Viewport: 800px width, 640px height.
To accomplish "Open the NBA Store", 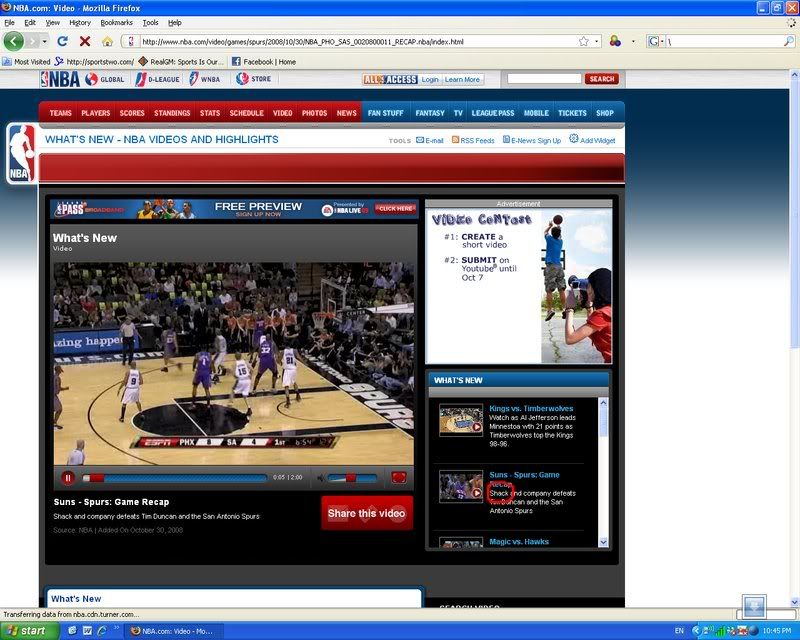I will click(x=254, y=79).
